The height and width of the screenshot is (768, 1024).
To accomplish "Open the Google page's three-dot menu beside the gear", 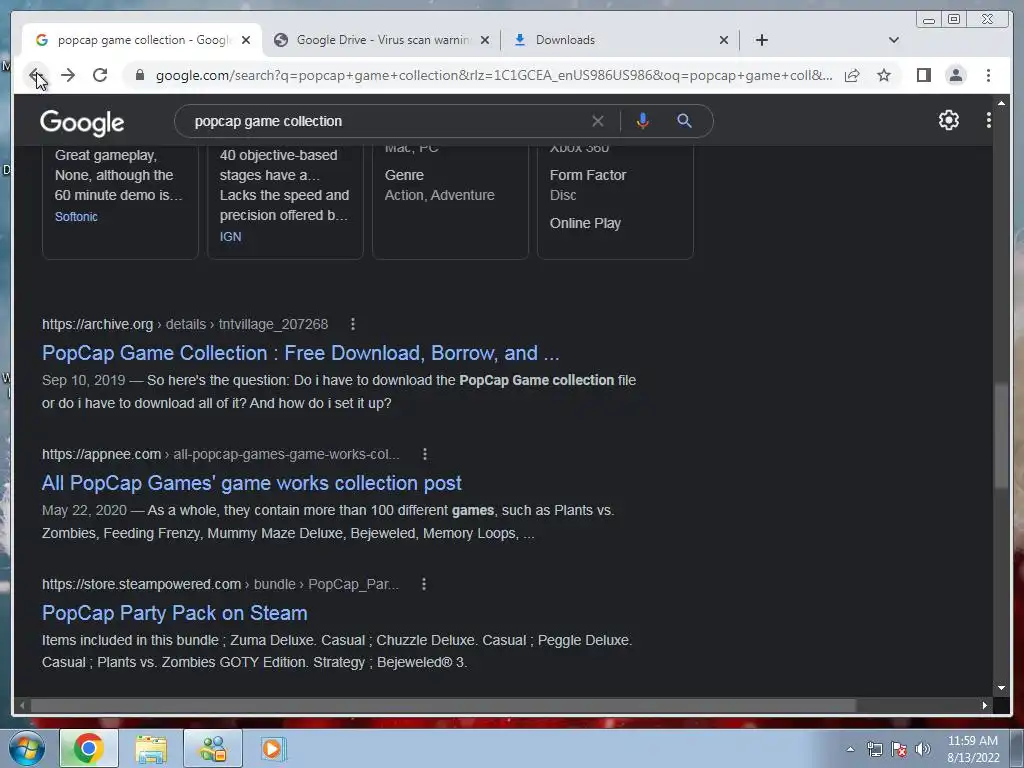I will (989, 120).
